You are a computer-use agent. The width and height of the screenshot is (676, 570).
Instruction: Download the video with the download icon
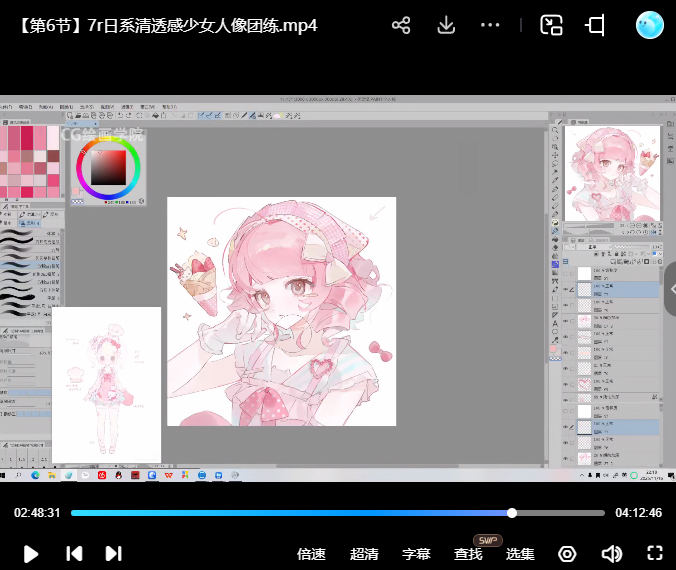(446, 25)
